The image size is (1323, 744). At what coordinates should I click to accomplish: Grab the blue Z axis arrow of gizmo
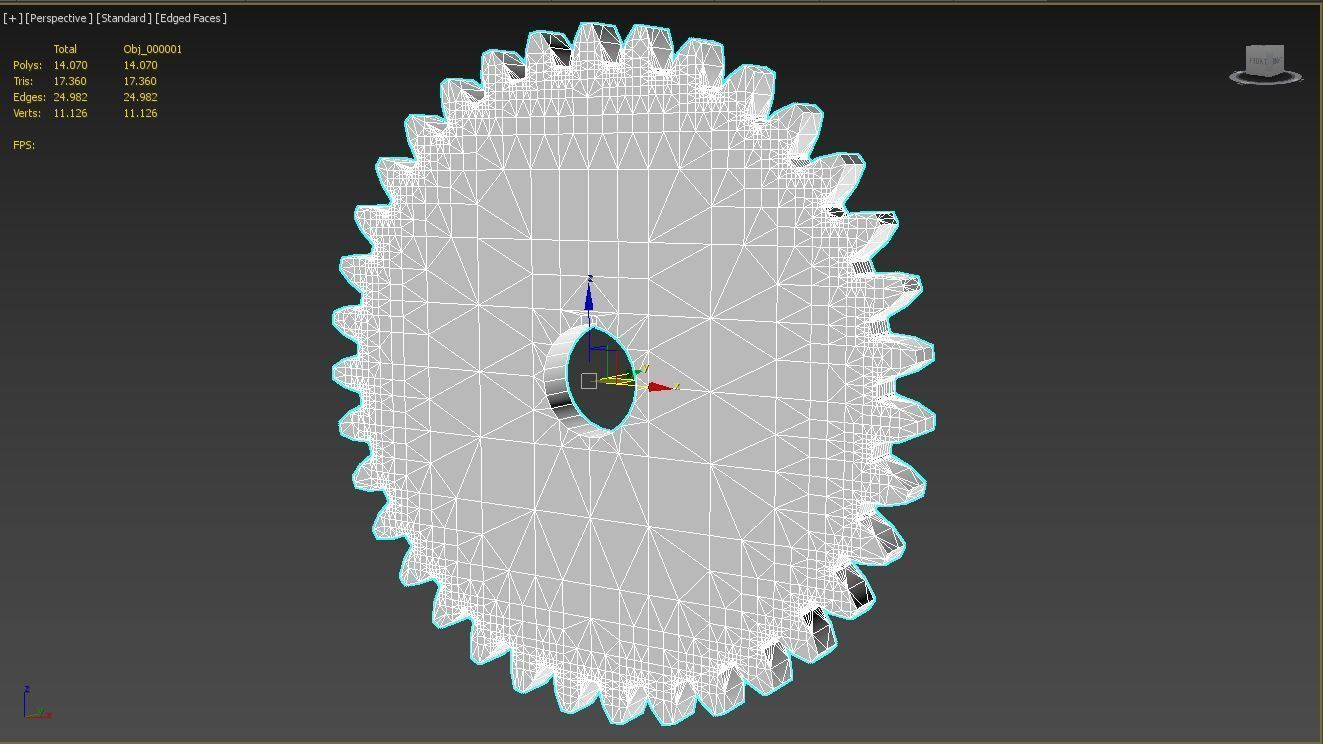[589, 296]
